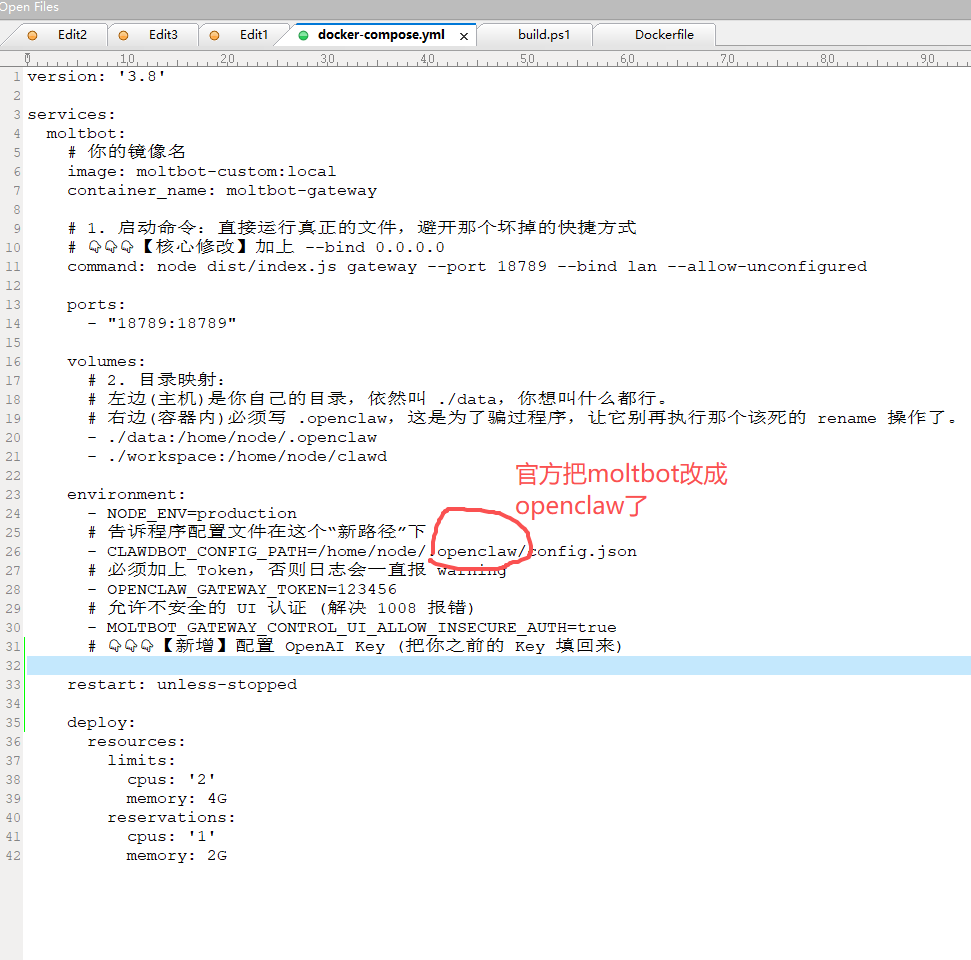
Task: Place cursor in highlighted empty line 32
Action: coord(400,665)
